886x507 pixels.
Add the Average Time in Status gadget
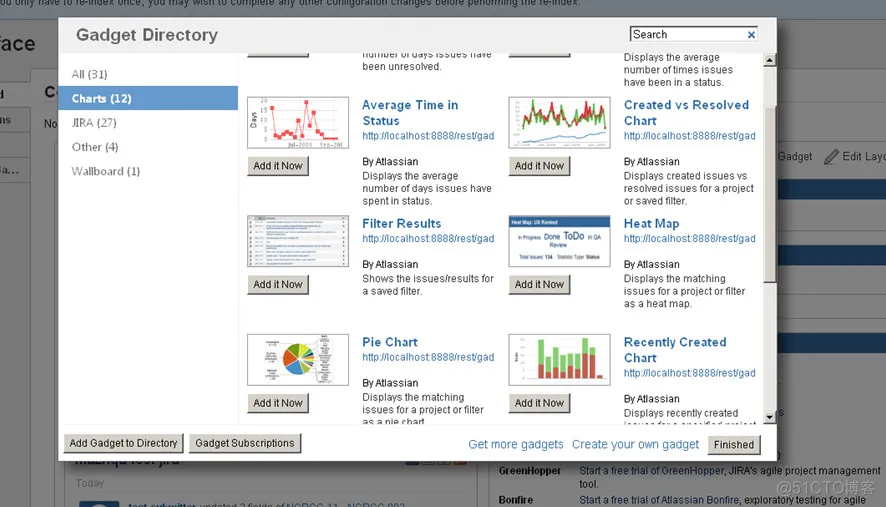(x=278, y=166)
